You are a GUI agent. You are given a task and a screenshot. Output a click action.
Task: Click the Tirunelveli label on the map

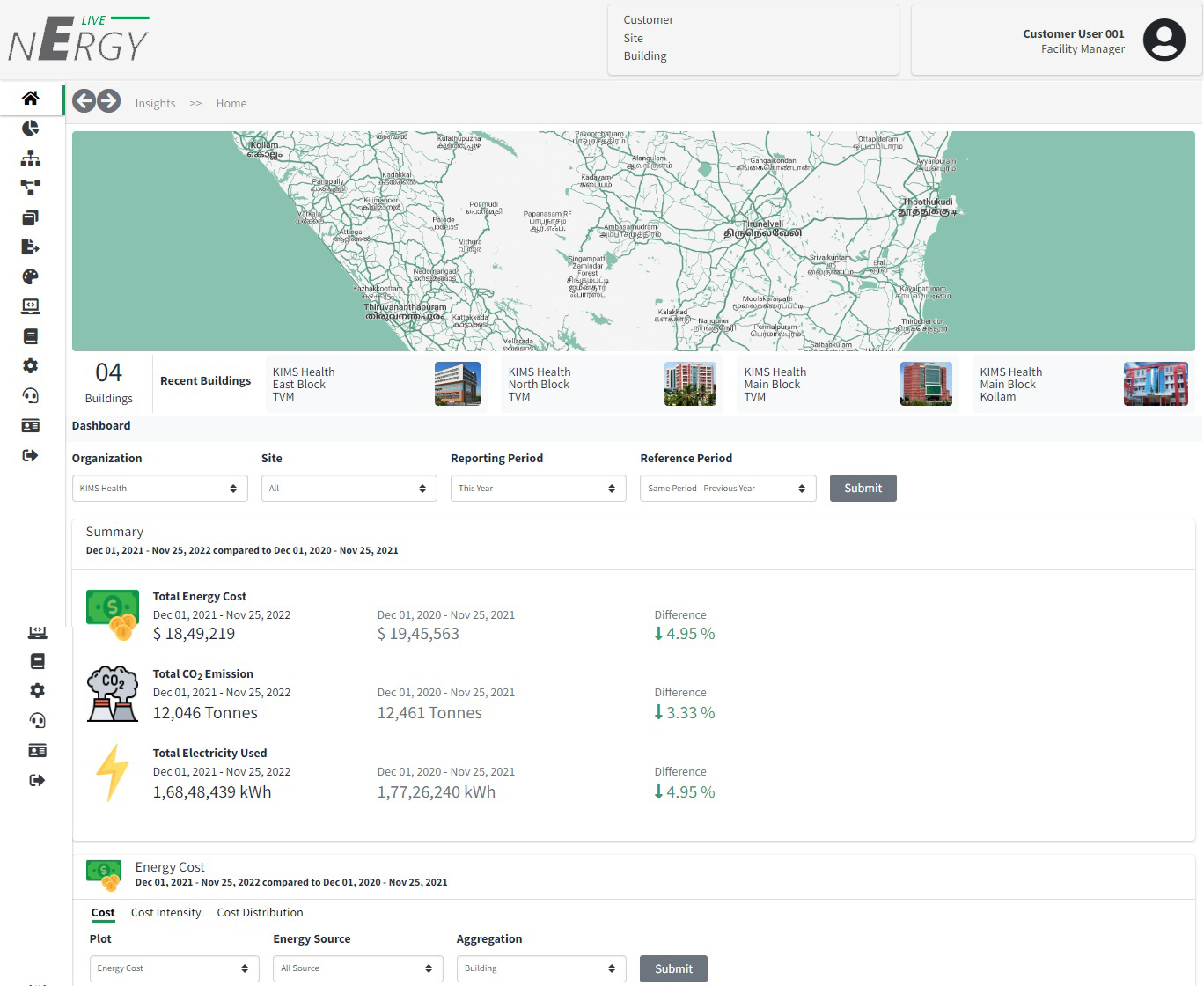(762, 229)
